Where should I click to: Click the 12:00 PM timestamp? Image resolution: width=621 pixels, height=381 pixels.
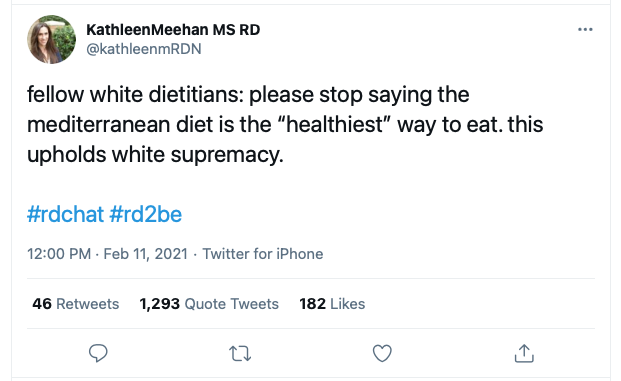[59, 254]
